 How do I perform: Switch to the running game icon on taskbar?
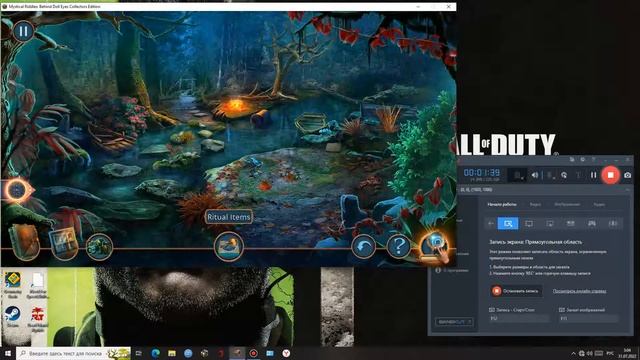click(237, 353)
